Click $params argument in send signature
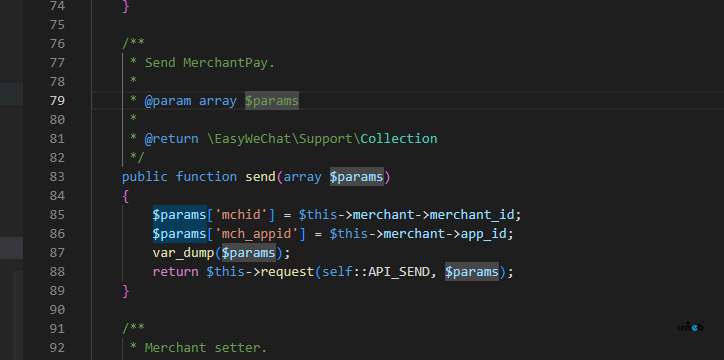Image resolution: width=724 pixels, height=360 pixels. pyautogui.click(x=356, y=177)
